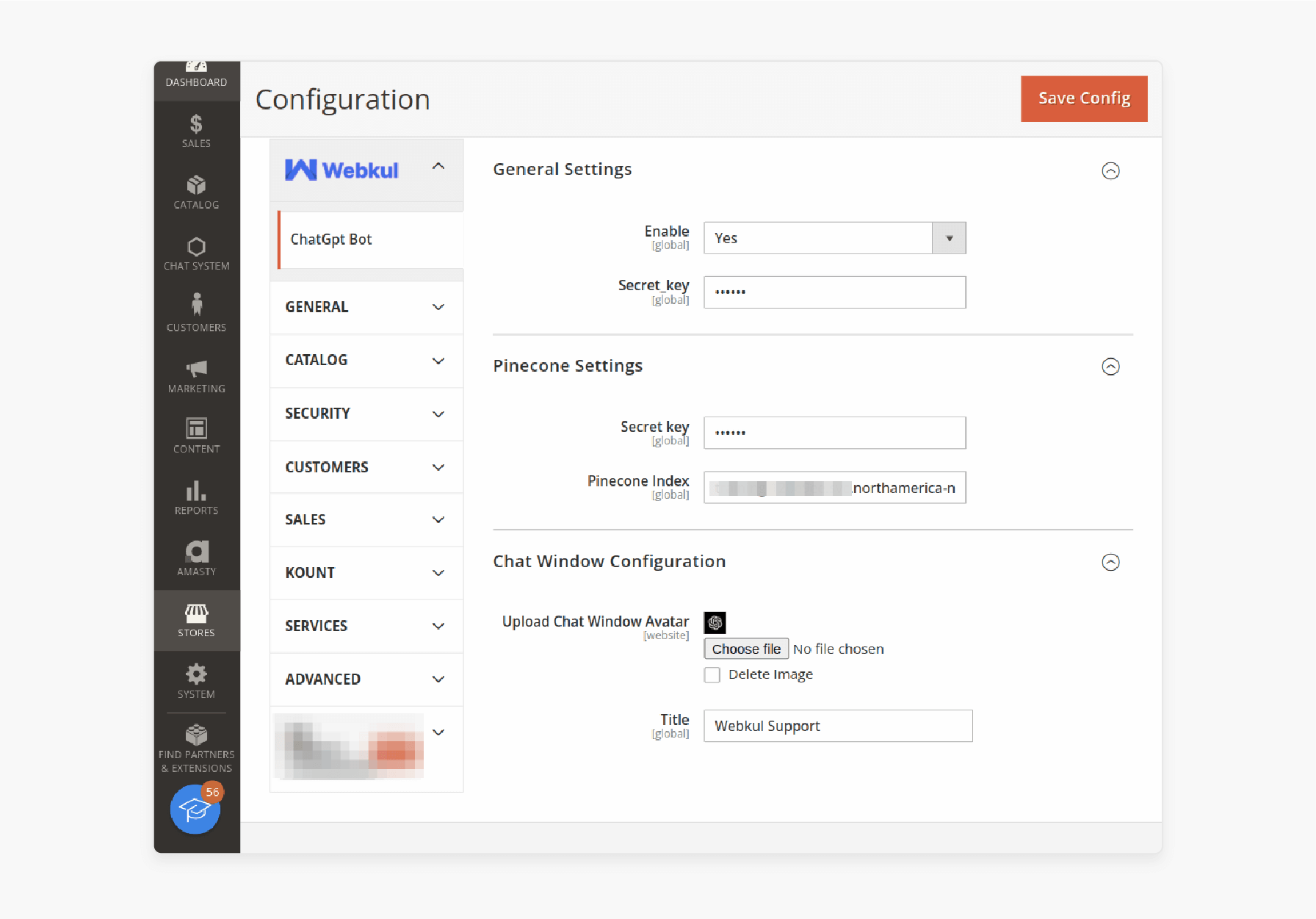Expand the CUSTOMERS config section
1316x919 pixels.
click(366, 467)
